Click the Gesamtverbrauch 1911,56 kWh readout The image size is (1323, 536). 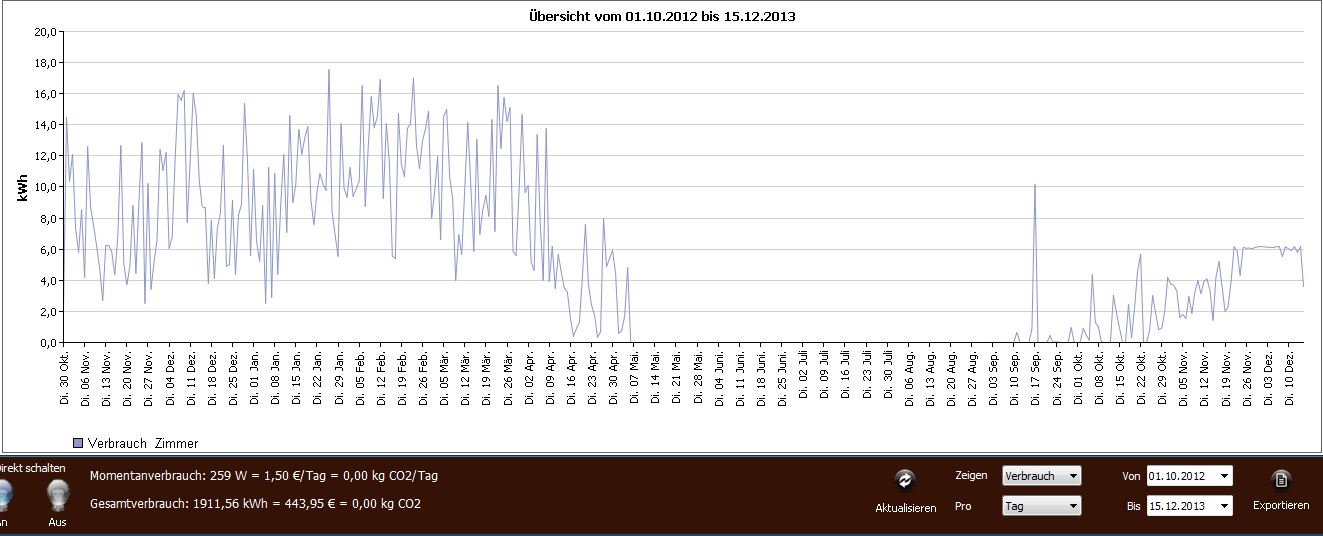coord(255,503)
